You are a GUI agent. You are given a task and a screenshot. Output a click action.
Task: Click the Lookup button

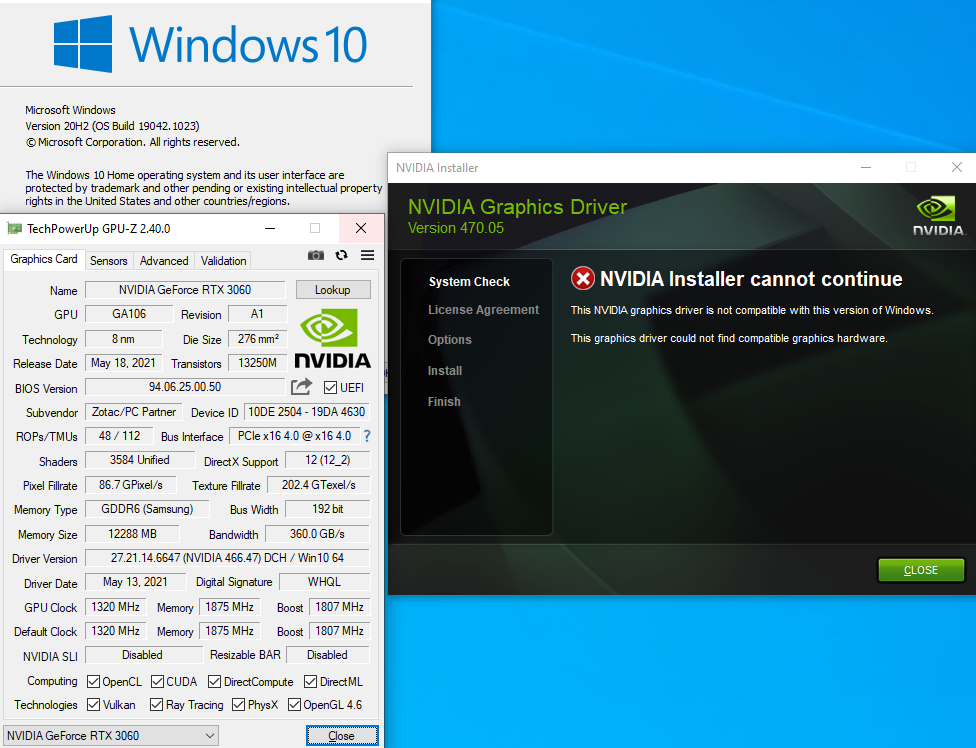click(x=333, y=289)
